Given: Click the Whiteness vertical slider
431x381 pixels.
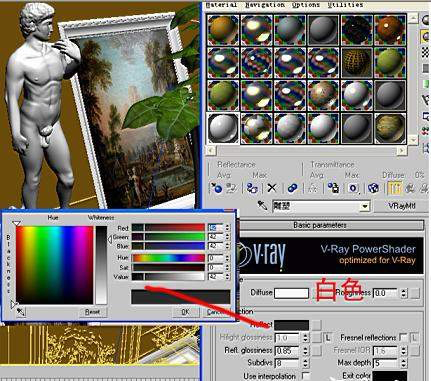Looking at the screenshot, I should click(x=101, y=265).
